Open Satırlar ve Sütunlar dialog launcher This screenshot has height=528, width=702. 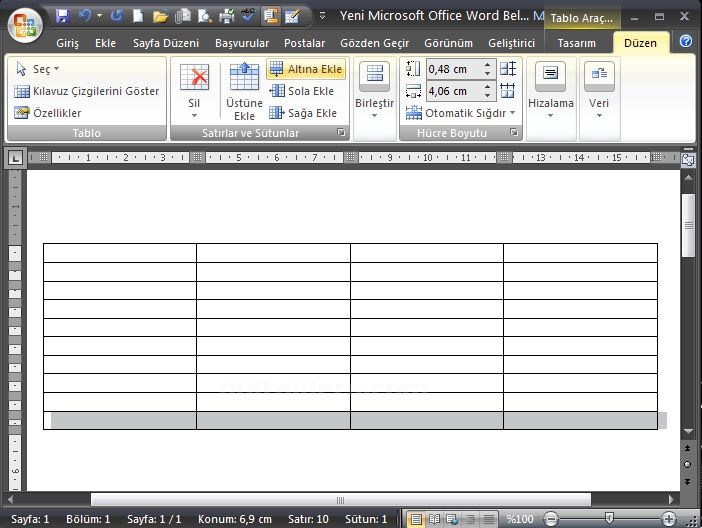click(341, 133)
